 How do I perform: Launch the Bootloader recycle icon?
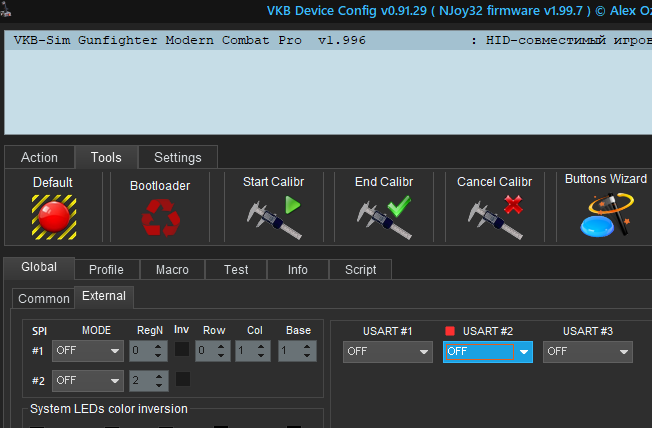(x=159, y=217)
